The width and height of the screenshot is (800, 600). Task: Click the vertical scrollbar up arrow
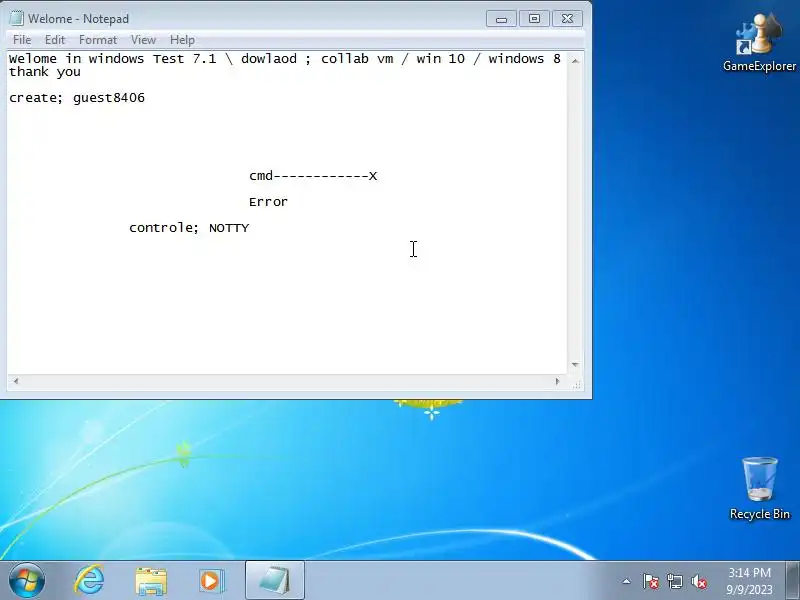point(575,61)
